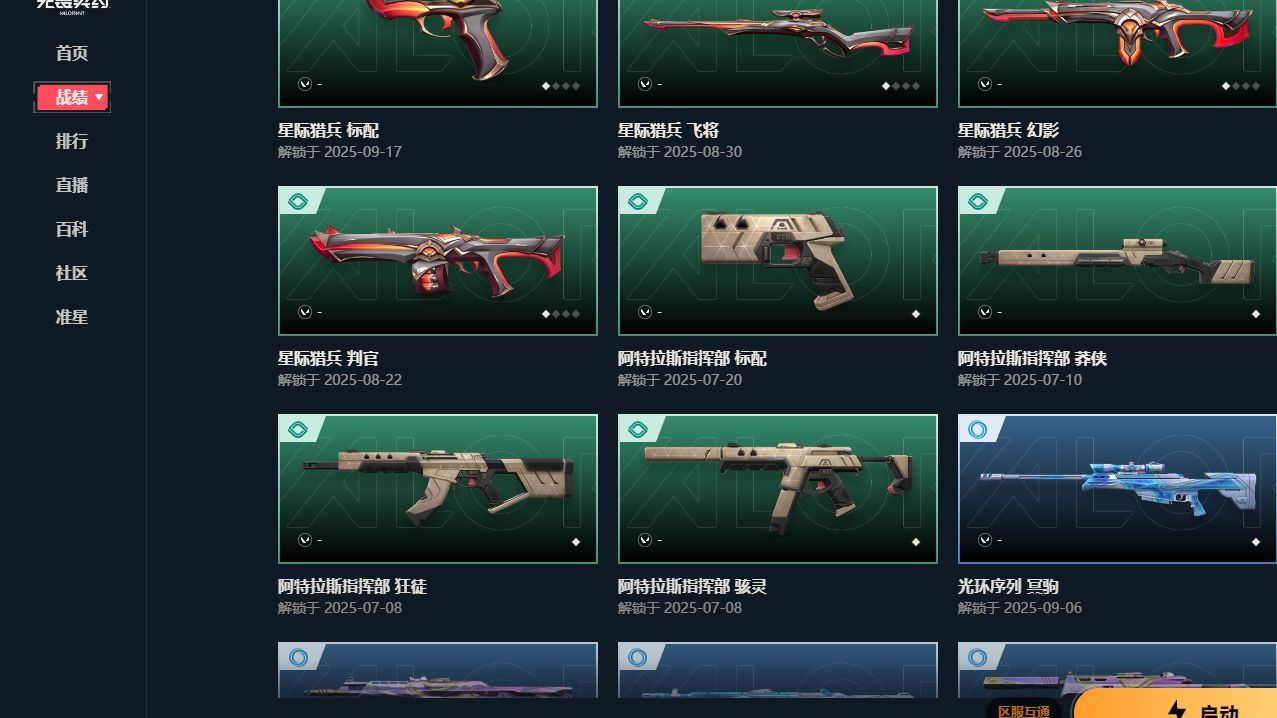Image resolution: width=1277 pixels, height=718 pixels.
Task: Open the 首页 sidebar item
Action: (72, 53)
